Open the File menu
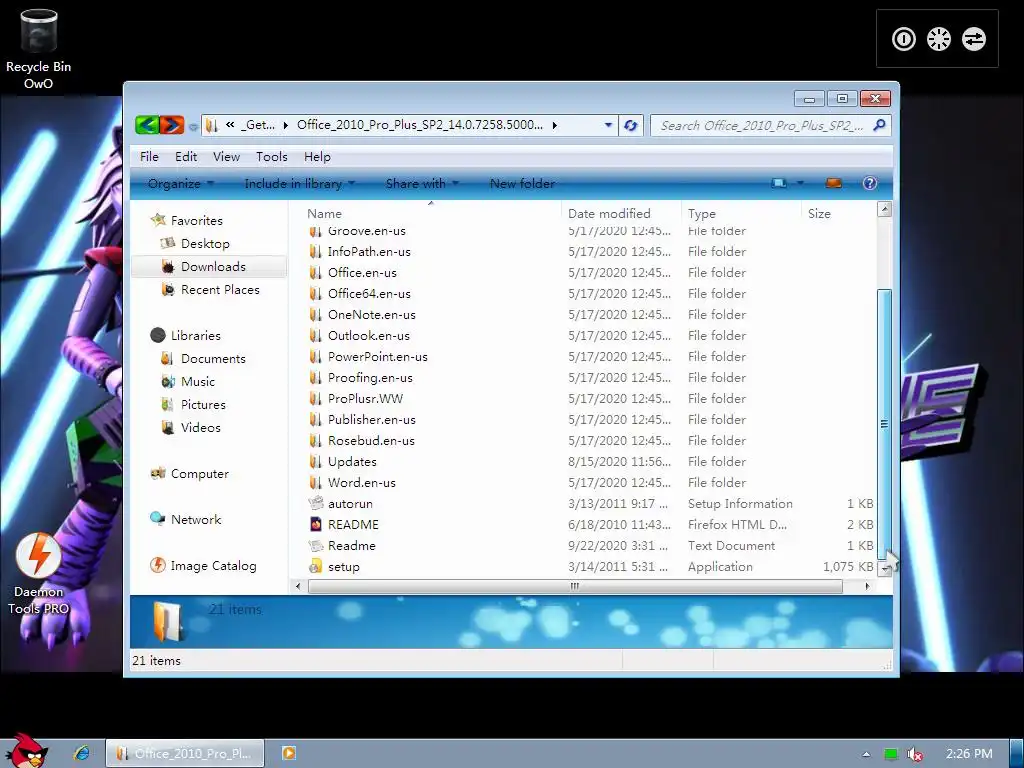Screen dimensions: 1024x768 [x=149, y=157]
